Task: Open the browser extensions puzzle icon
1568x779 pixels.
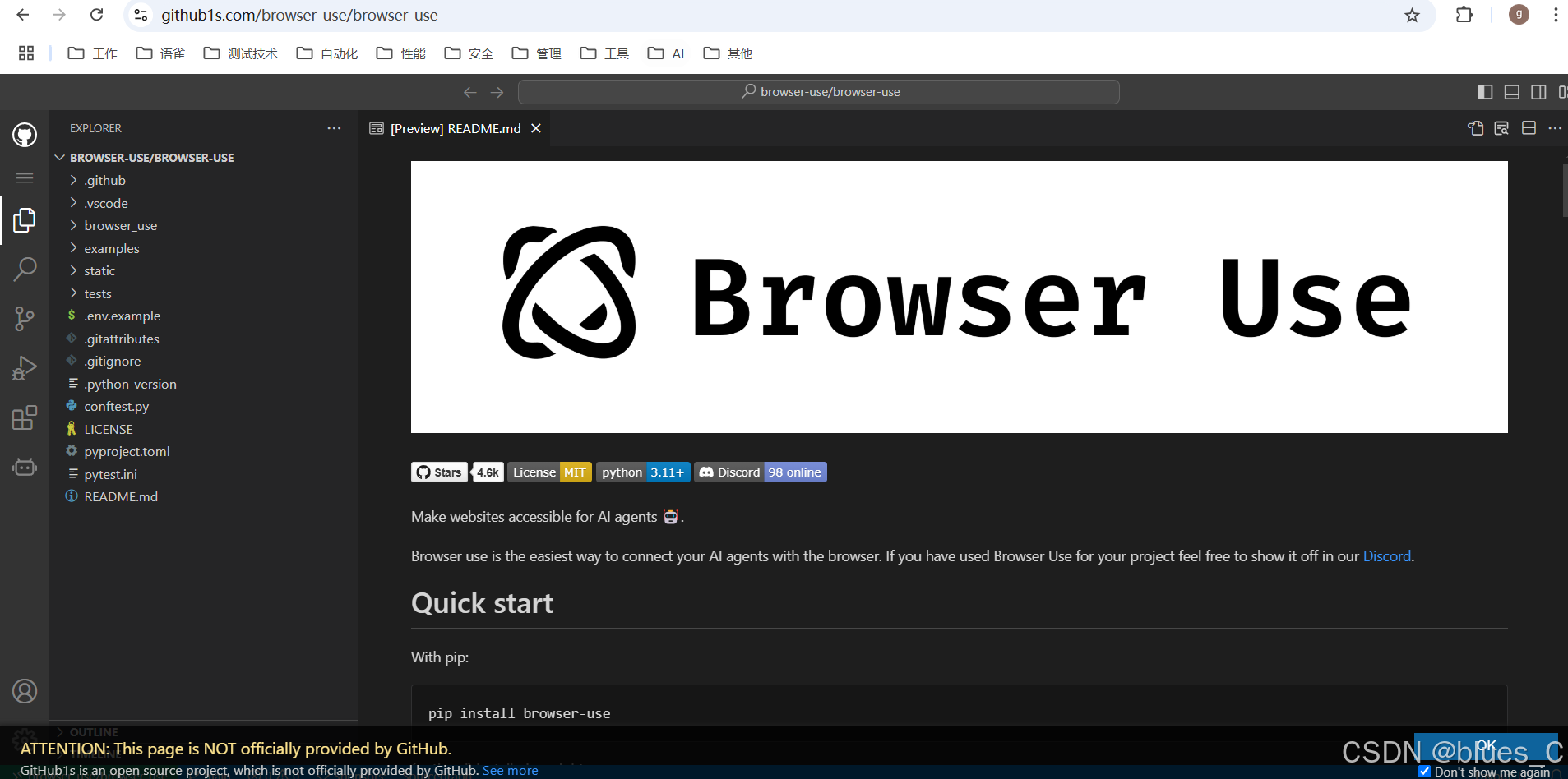Action: point(1464,15)
